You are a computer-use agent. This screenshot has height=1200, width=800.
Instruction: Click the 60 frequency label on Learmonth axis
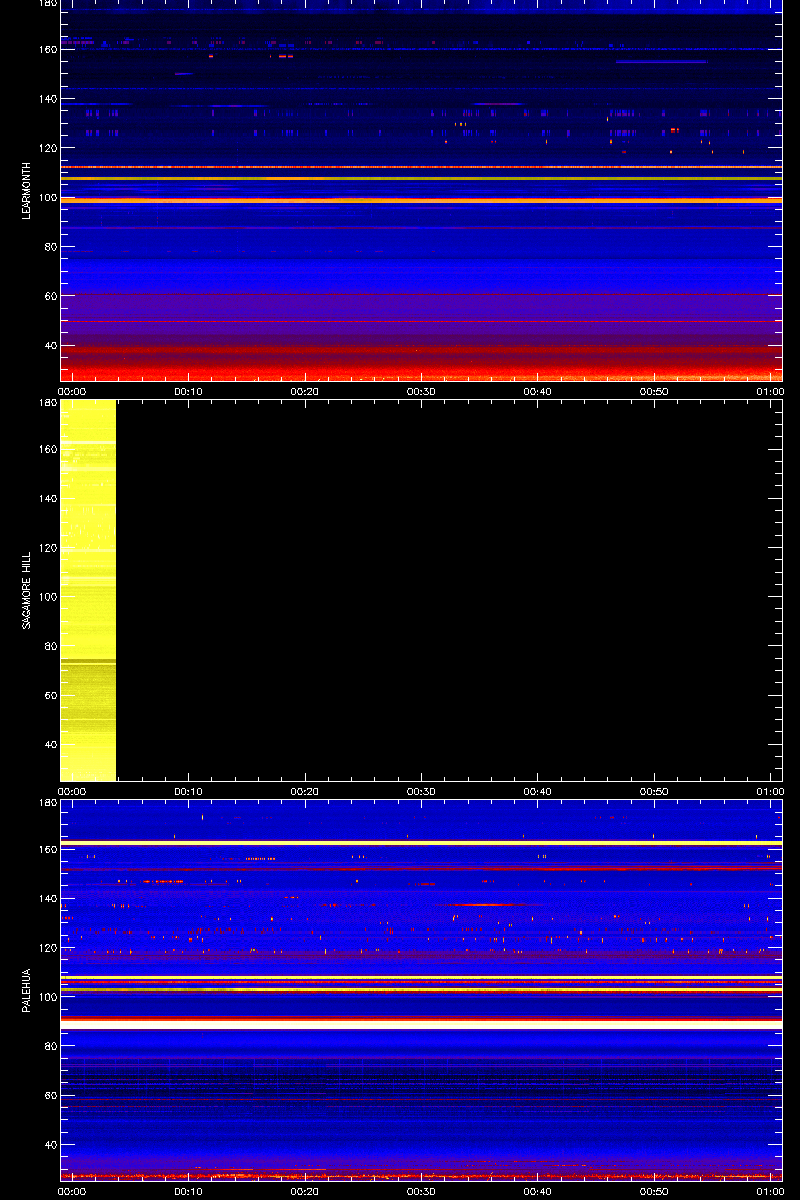[49, 296]
